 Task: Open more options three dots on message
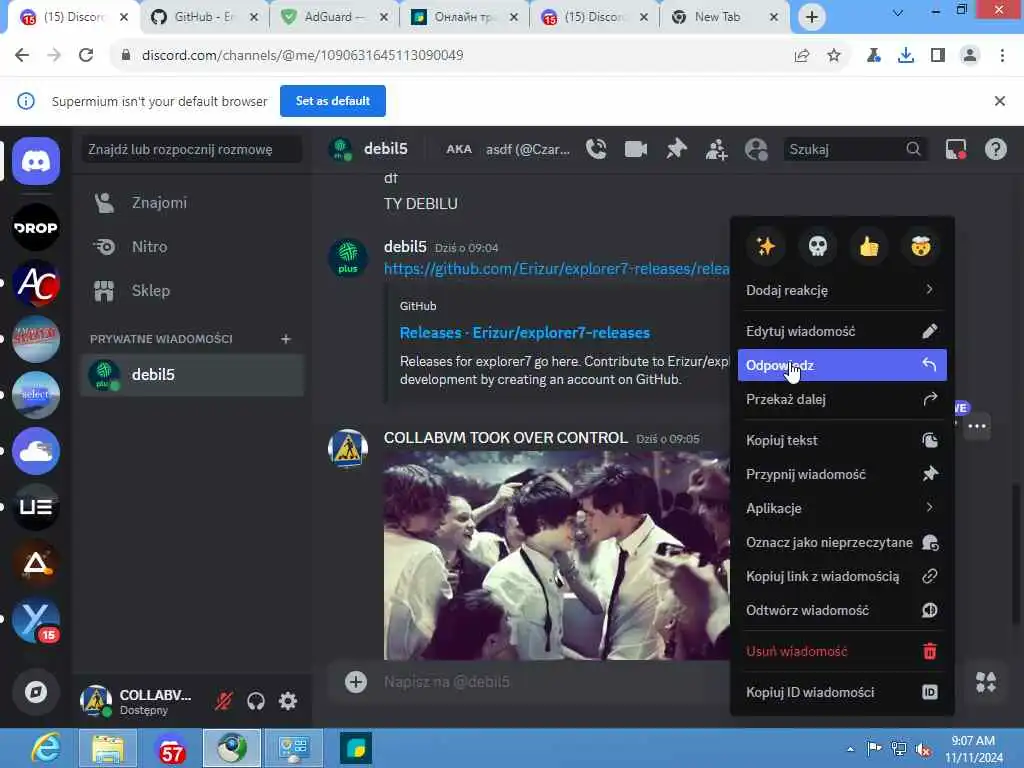point(977,426)
